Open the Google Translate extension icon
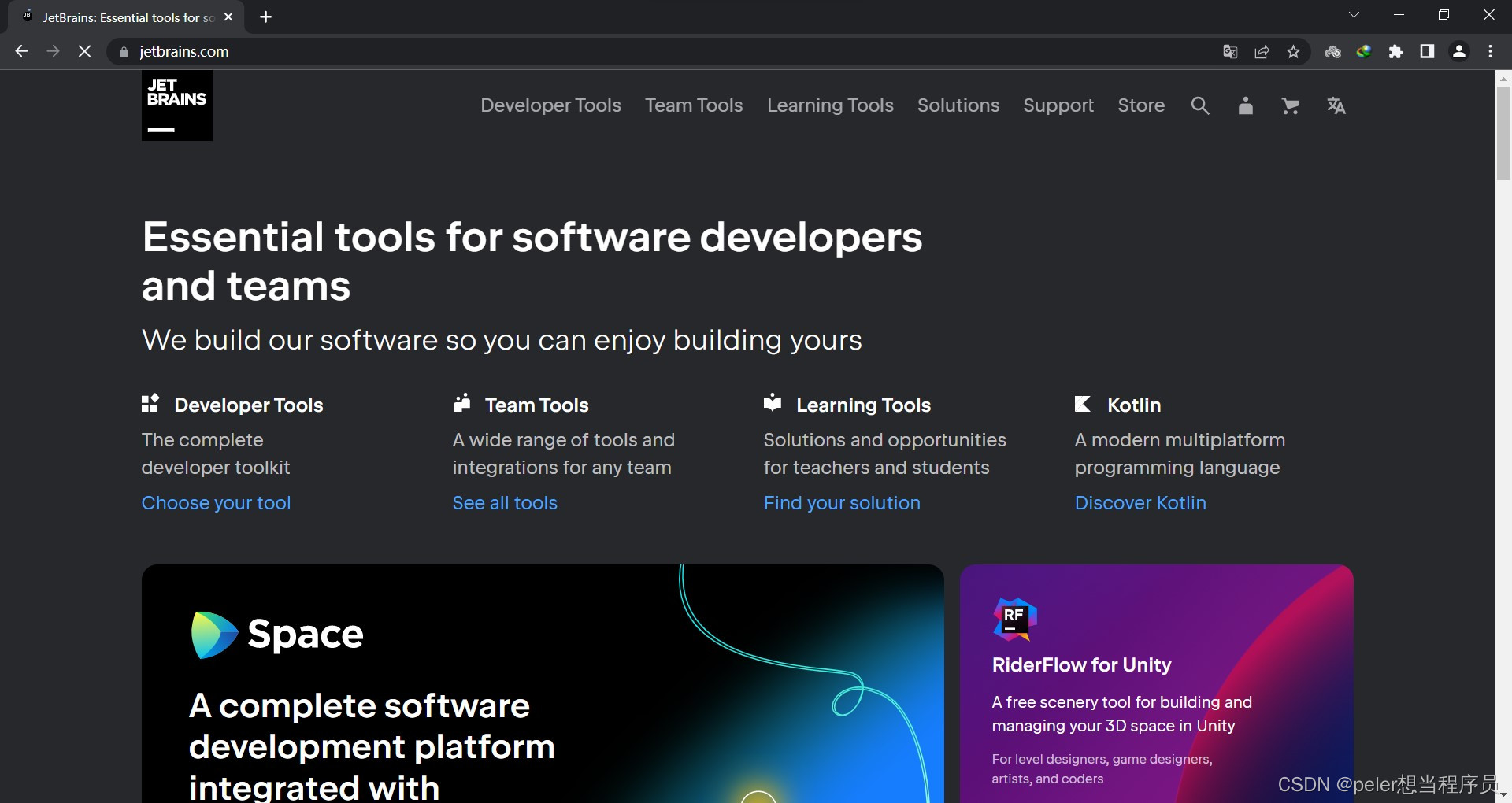This screenshot has width=1512, height=803. pyautogui.click(x=1229, y=51)
